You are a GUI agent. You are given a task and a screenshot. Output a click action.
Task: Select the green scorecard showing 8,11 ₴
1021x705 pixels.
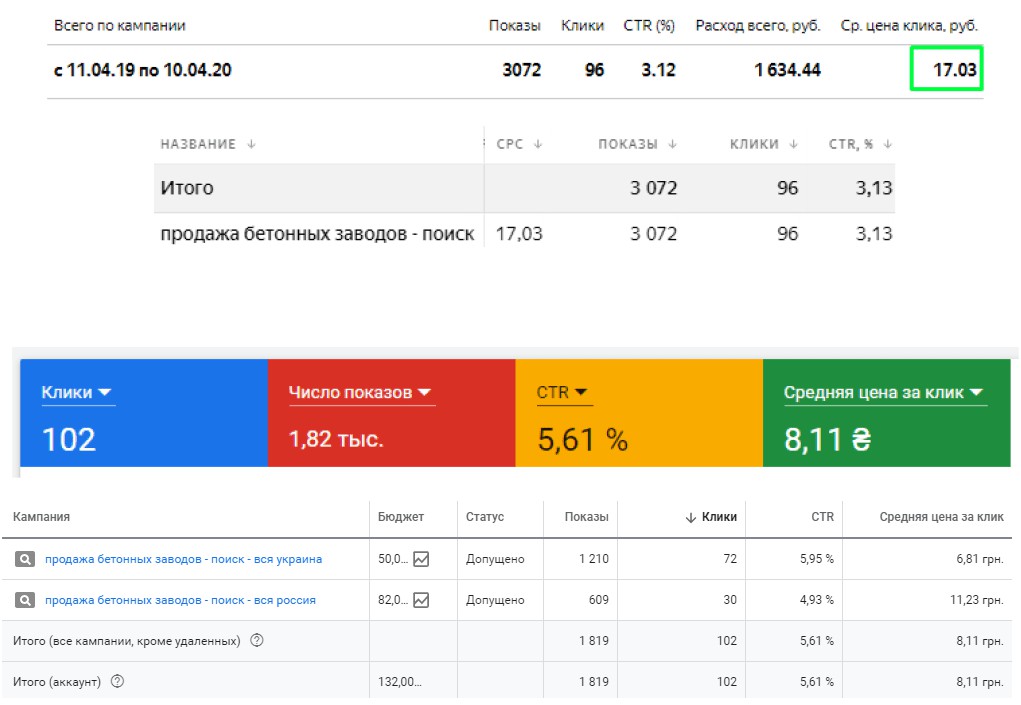point(887,413)
